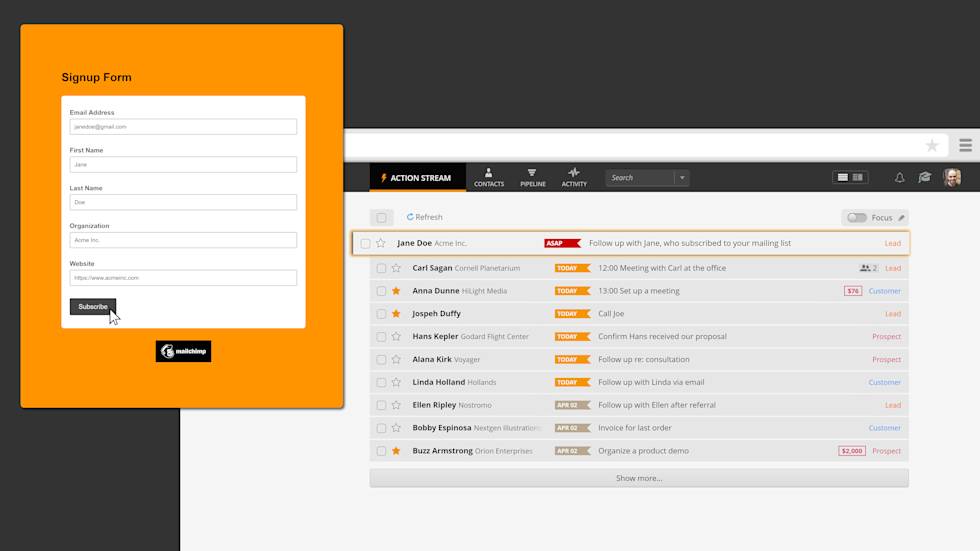
Task: Check the Jospeh Duffy row checkbox
Action: click(381, 314)
